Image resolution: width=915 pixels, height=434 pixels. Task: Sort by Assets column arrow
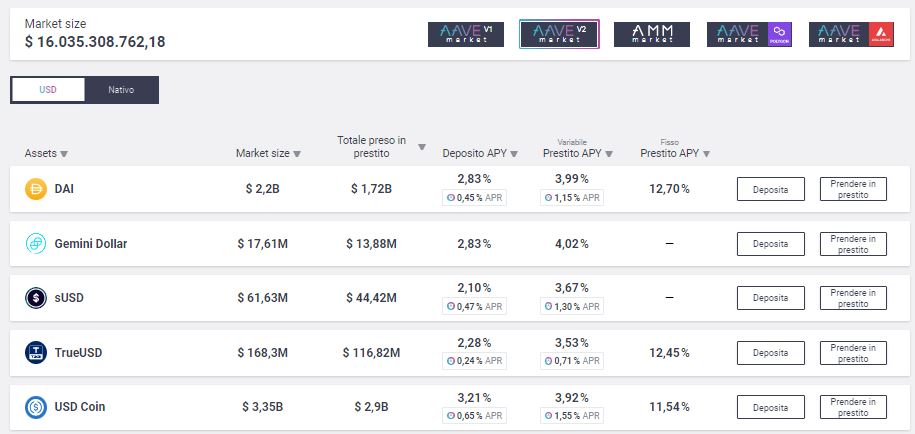pos(64,154)
